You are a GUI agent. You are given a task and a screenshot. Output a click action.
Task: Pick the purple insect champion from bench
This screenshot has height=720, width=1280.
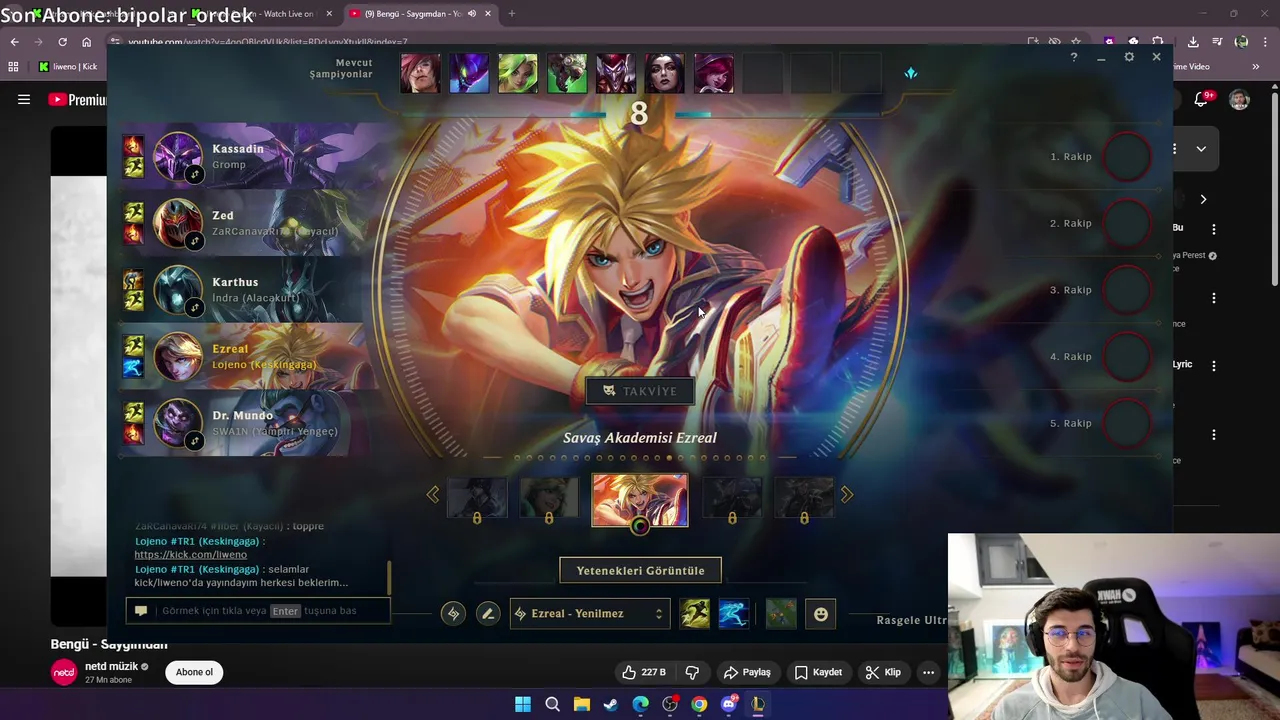pyautogui.click(x=469, y=74)
